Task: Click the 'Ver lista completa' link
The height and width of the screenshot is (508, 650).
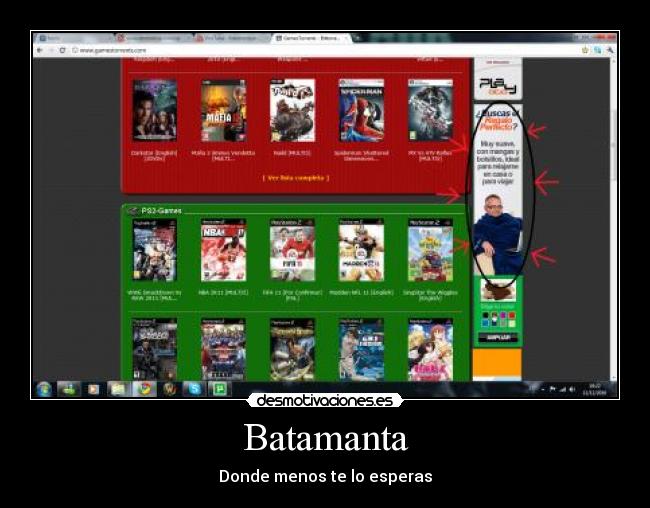Action: (296, 178)
